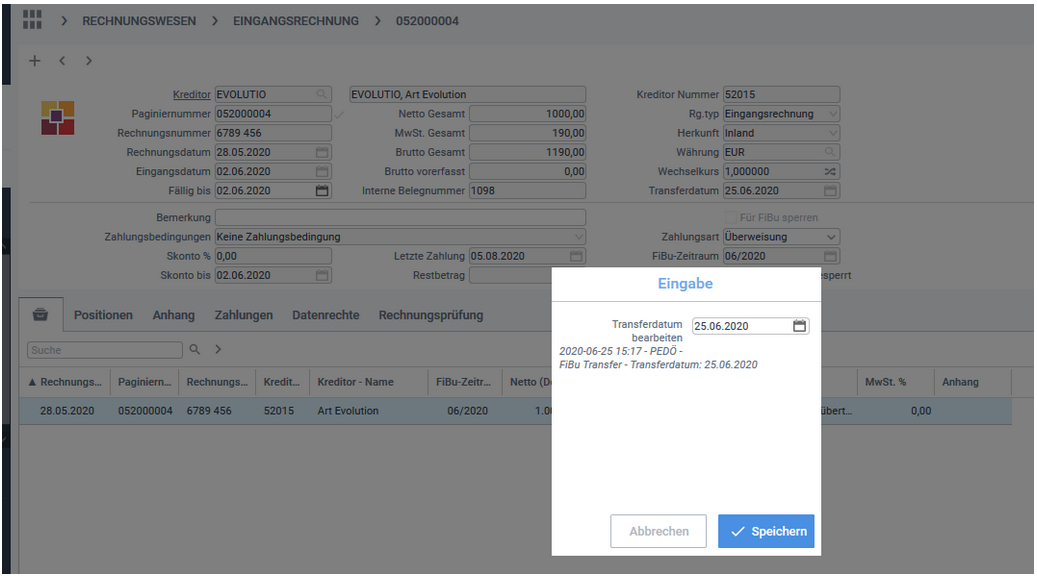Viewport: 1037px width, 576px height.
Task: Go to previous record with left arrow
Action: point(62,61)
